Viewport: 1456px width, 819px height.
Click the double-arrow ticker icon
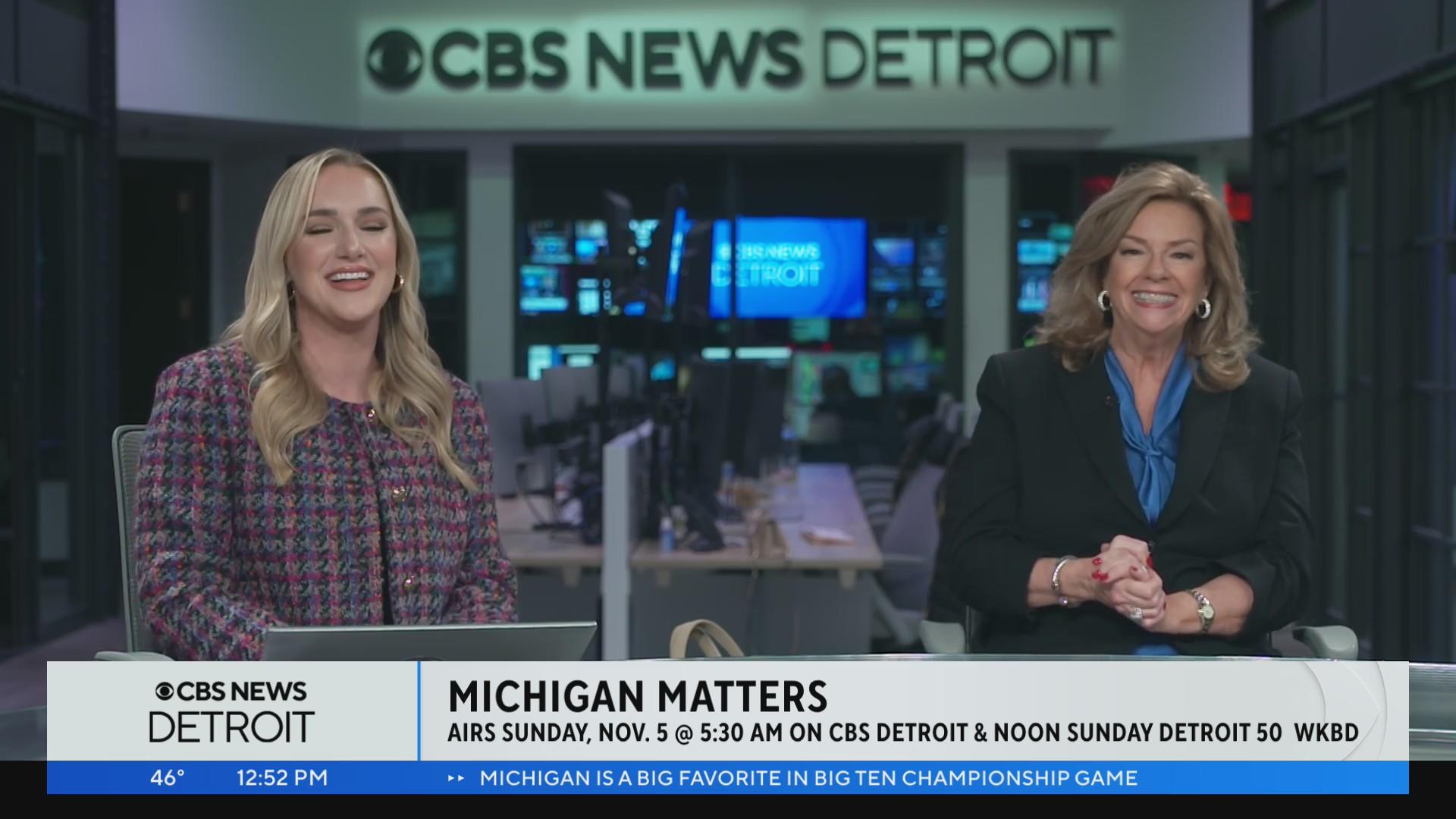pos(455,777)
